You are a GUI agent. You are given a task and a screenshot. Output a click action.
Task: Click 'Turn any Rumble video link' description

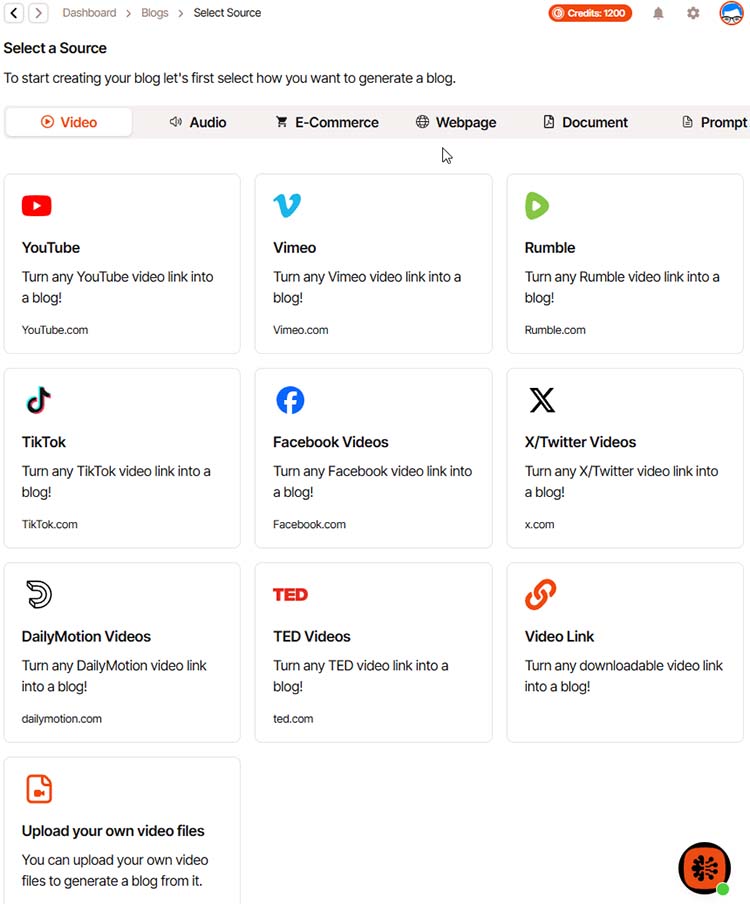point(622,287)
